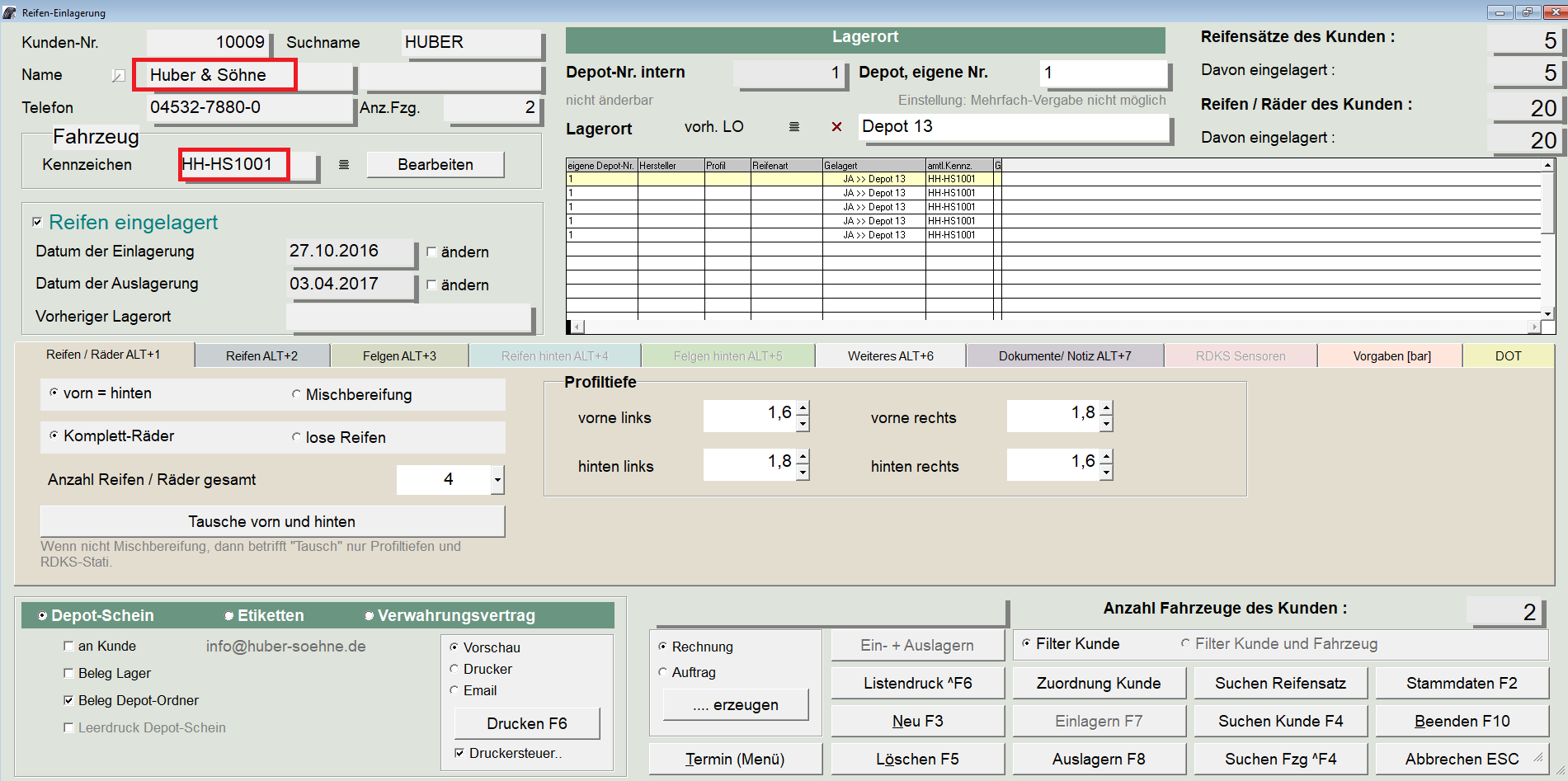Image resolution: width=1568 pixels, height=781 pixels.
Task: Enable the Beleg Lager checkbox
Action: [x=68, y=673]
